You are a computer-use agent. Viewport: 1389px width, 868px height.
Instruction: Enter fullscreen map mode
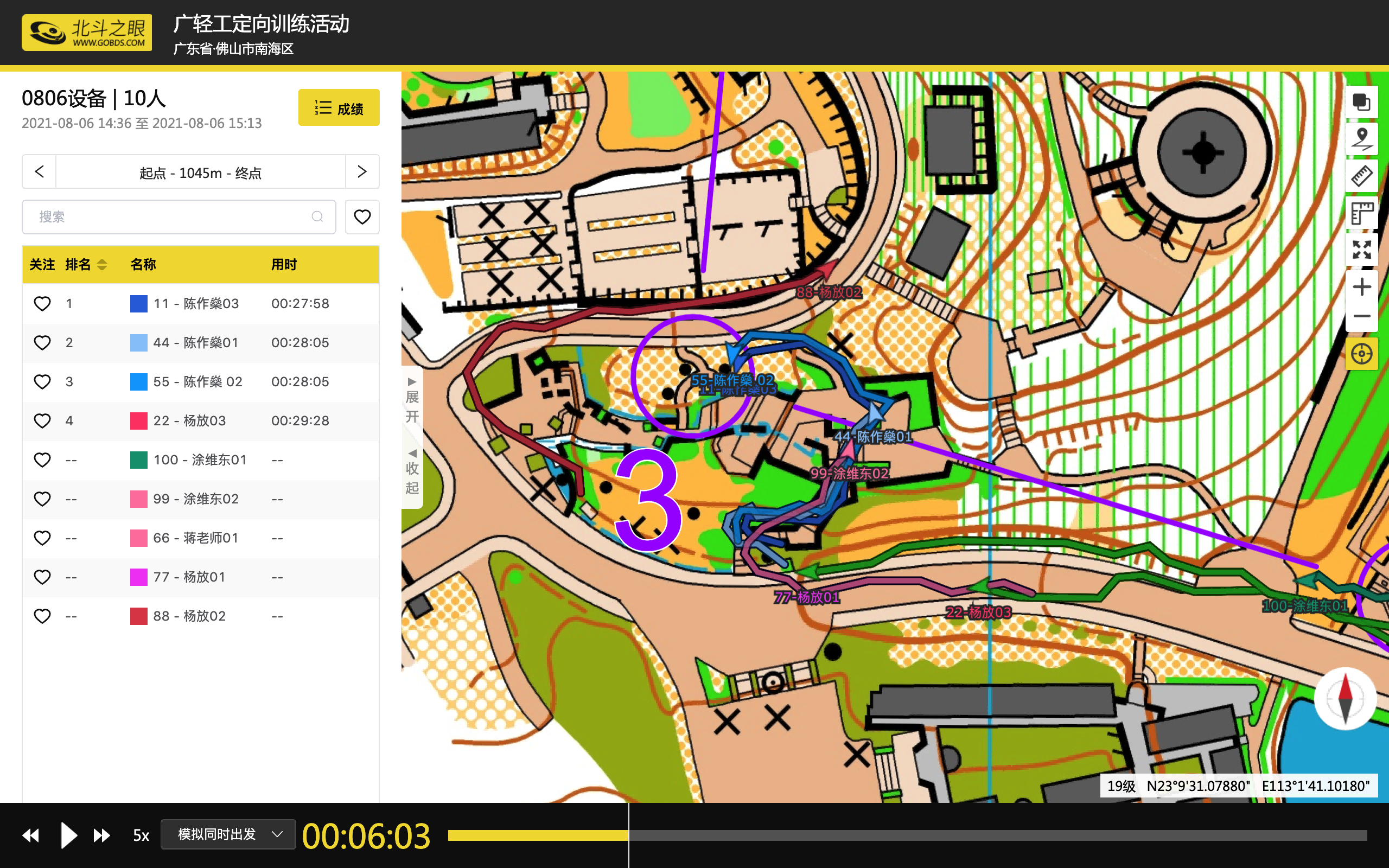(x=1361, y=250)
